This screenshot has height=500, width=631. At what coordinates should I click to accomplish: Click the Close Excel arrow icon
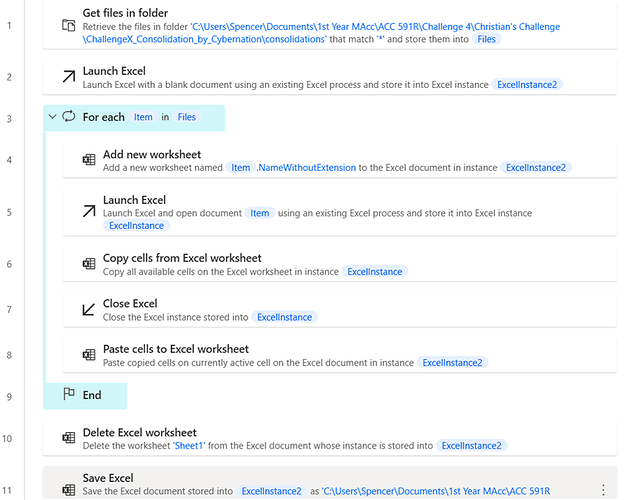[89, 309]
